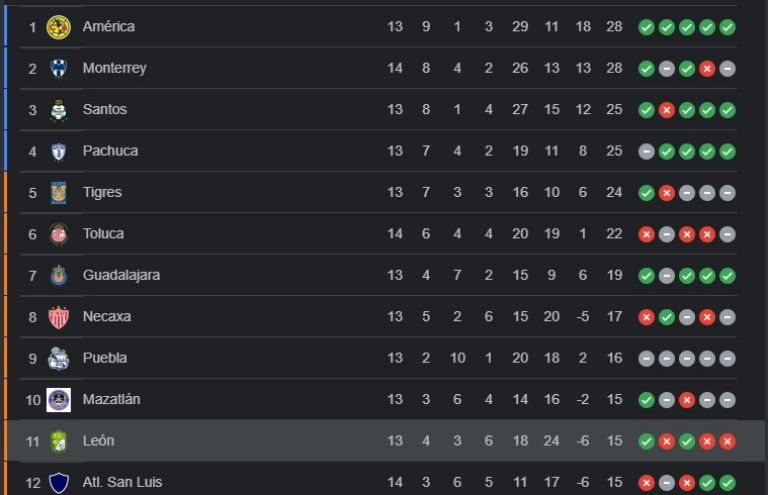Click Necaxa's green win form icon
The width and height of the screenshot is (768, 495).
coord(667,317)
